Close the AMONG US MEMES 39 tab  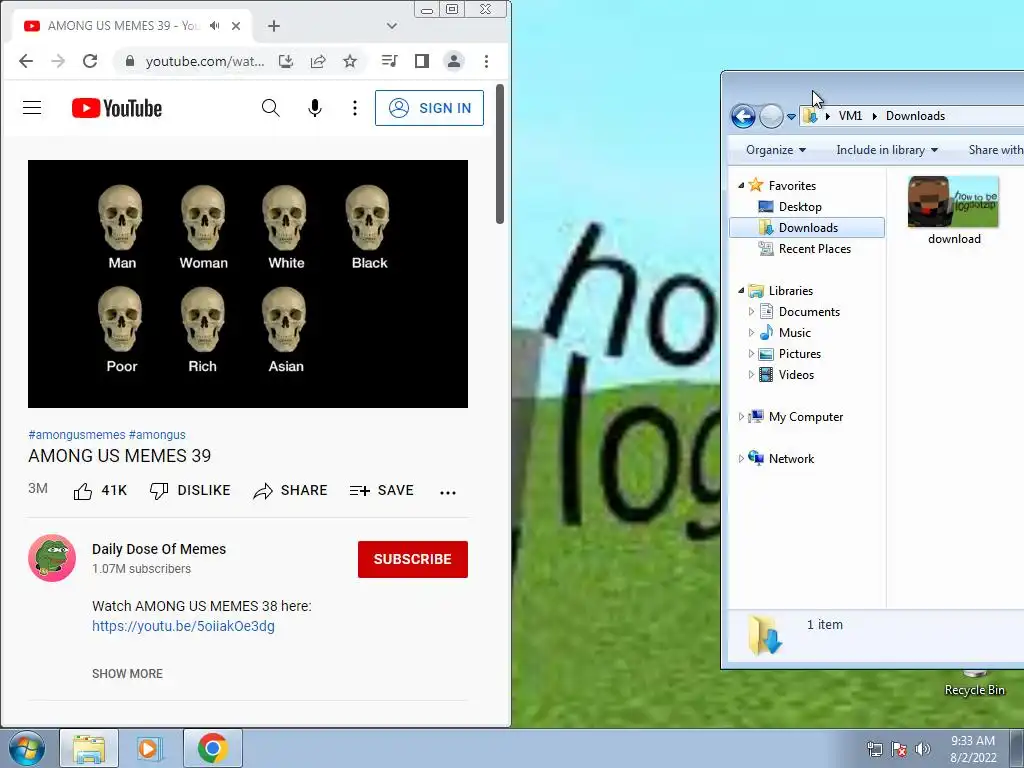pos(236,26)
